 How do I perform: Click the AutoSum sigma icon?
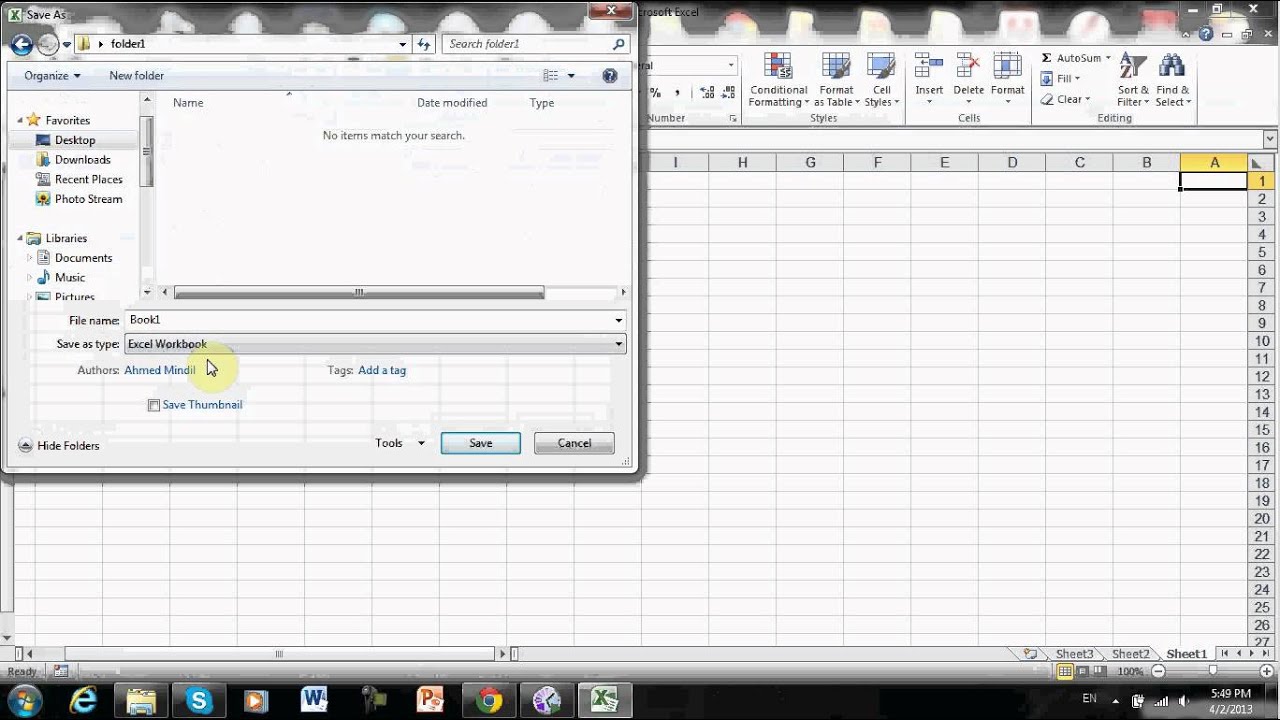click(x=1046, y=58)
